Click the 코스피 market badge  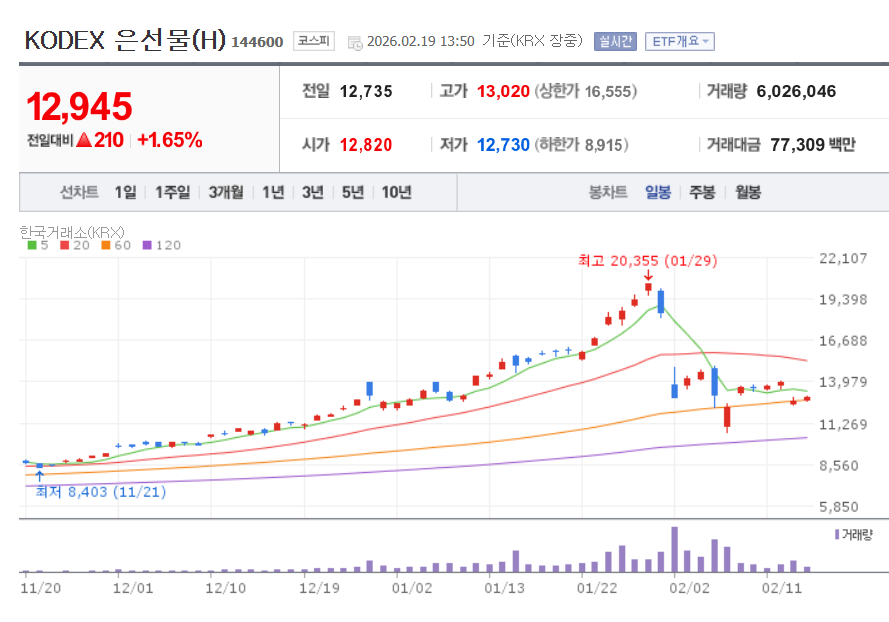point(312,42)
